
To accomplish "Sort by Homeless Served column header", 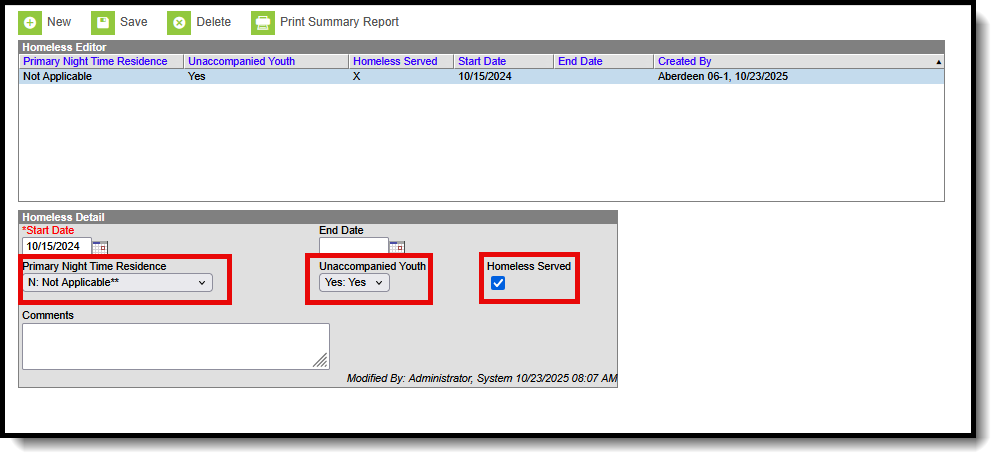I will pyautogui.click(x=395, y=61).
